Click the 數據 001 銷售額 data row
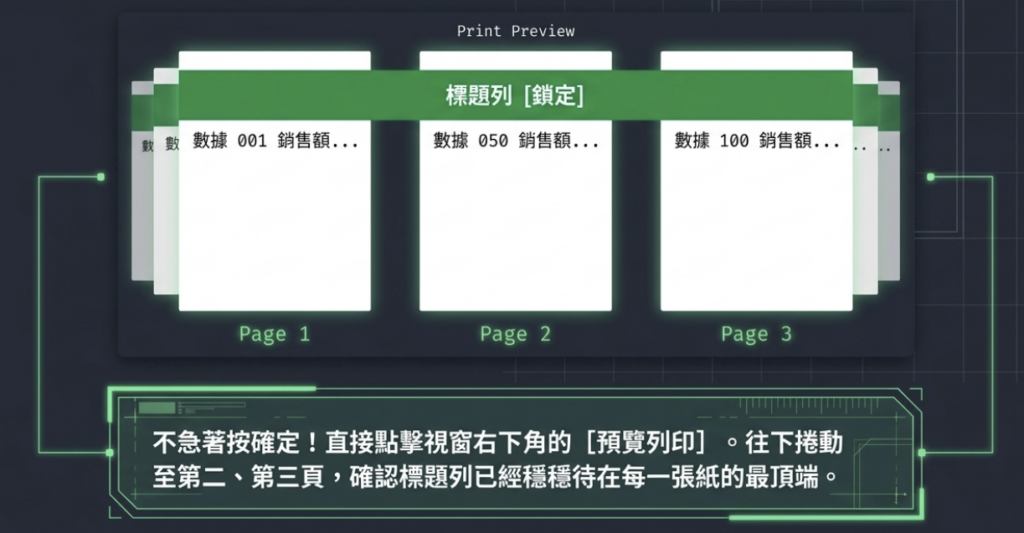This screenshot has width=1024, height=533. click(x=275, y=142)
